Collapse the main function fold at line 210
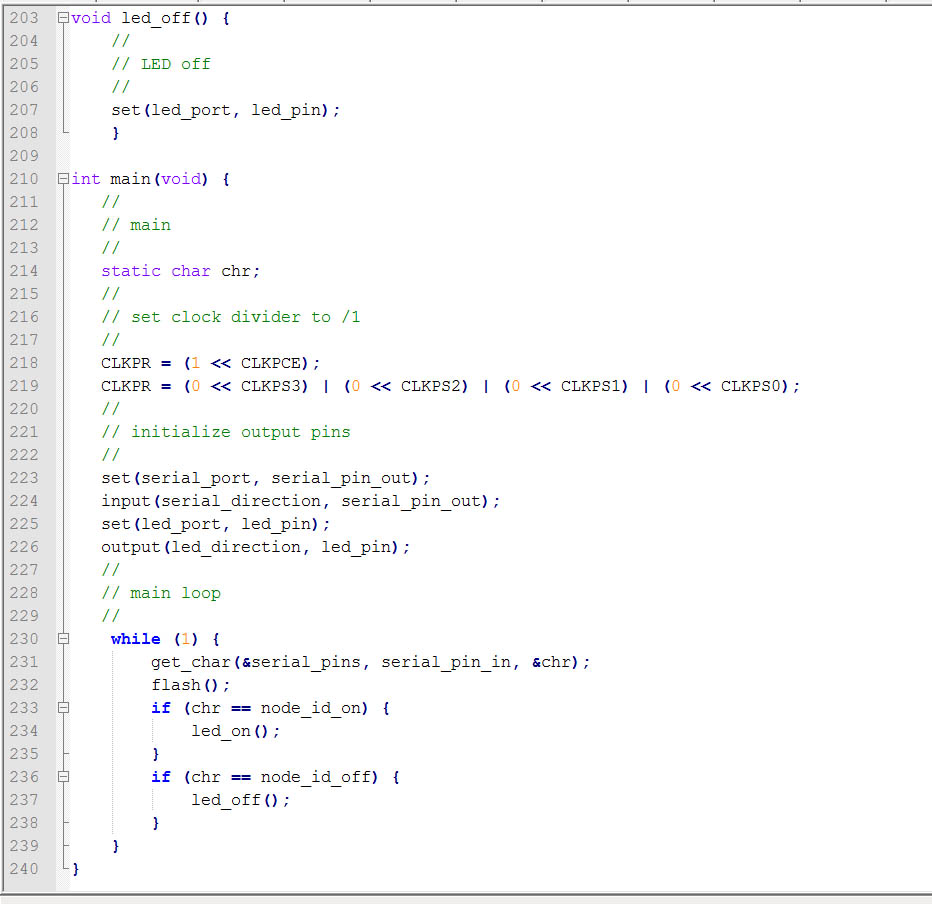932x904 pixels. click(x=63, y=178)
